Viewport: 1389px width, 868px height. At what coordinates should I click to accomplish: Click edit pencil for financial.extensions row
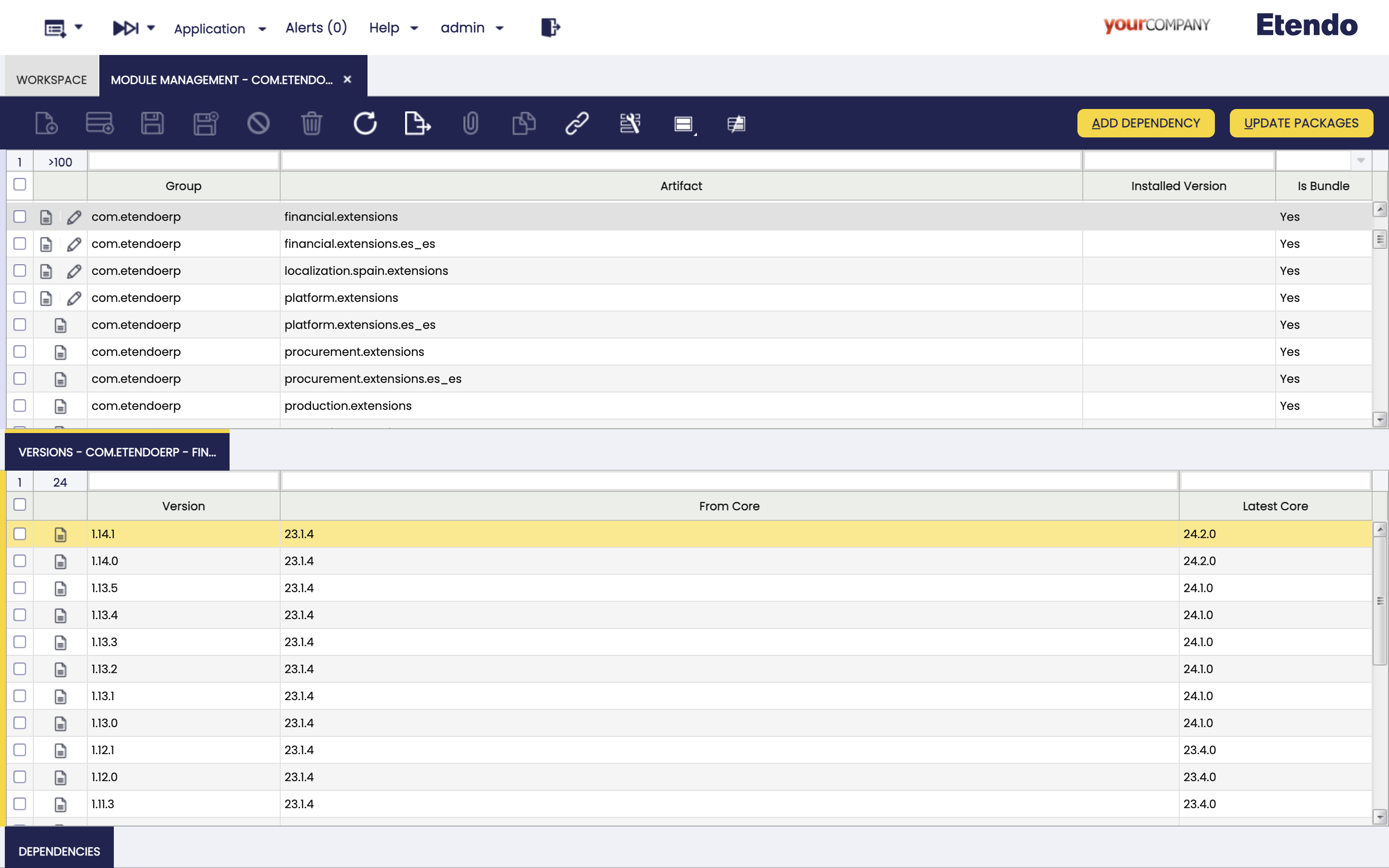point(73,217)
